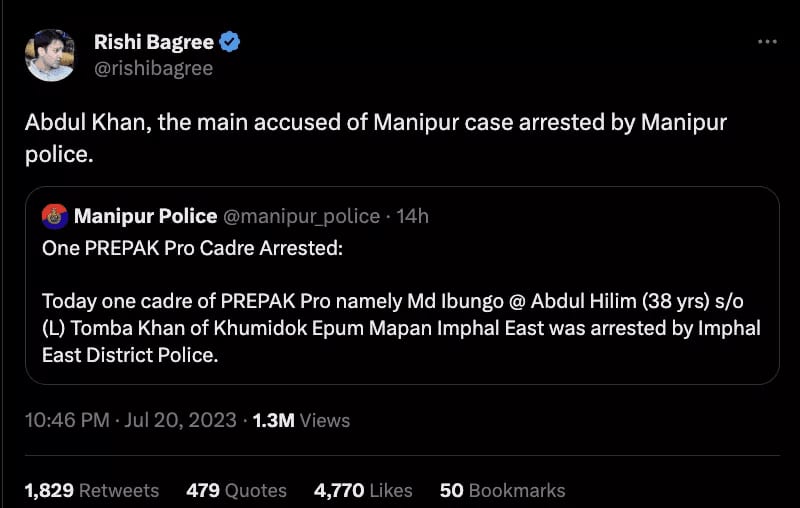View the 1.3M Views analytics
This screenshot has height=508, width=800.
pyautogui.click(x=301, y=420)
